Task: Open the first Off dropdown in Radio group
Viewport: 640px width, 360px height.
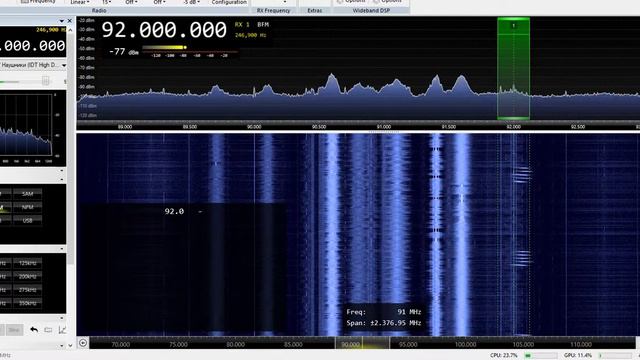Action: coord(131,2)
